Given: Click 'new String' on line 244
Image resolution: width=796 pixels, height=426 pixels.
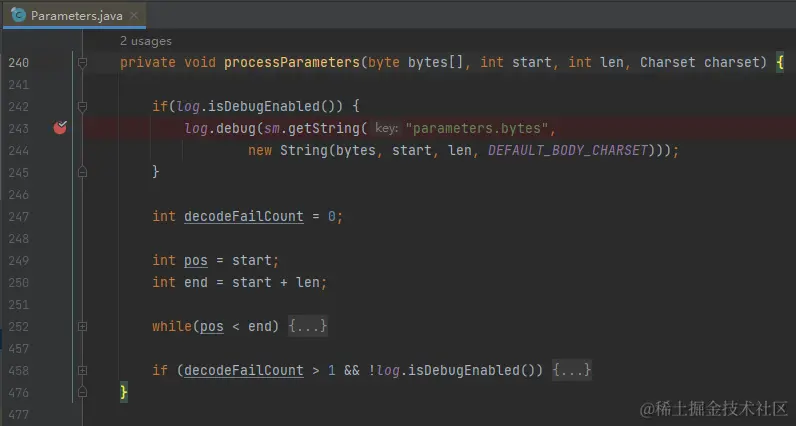Looking at the screenshot, I should 288,150.
